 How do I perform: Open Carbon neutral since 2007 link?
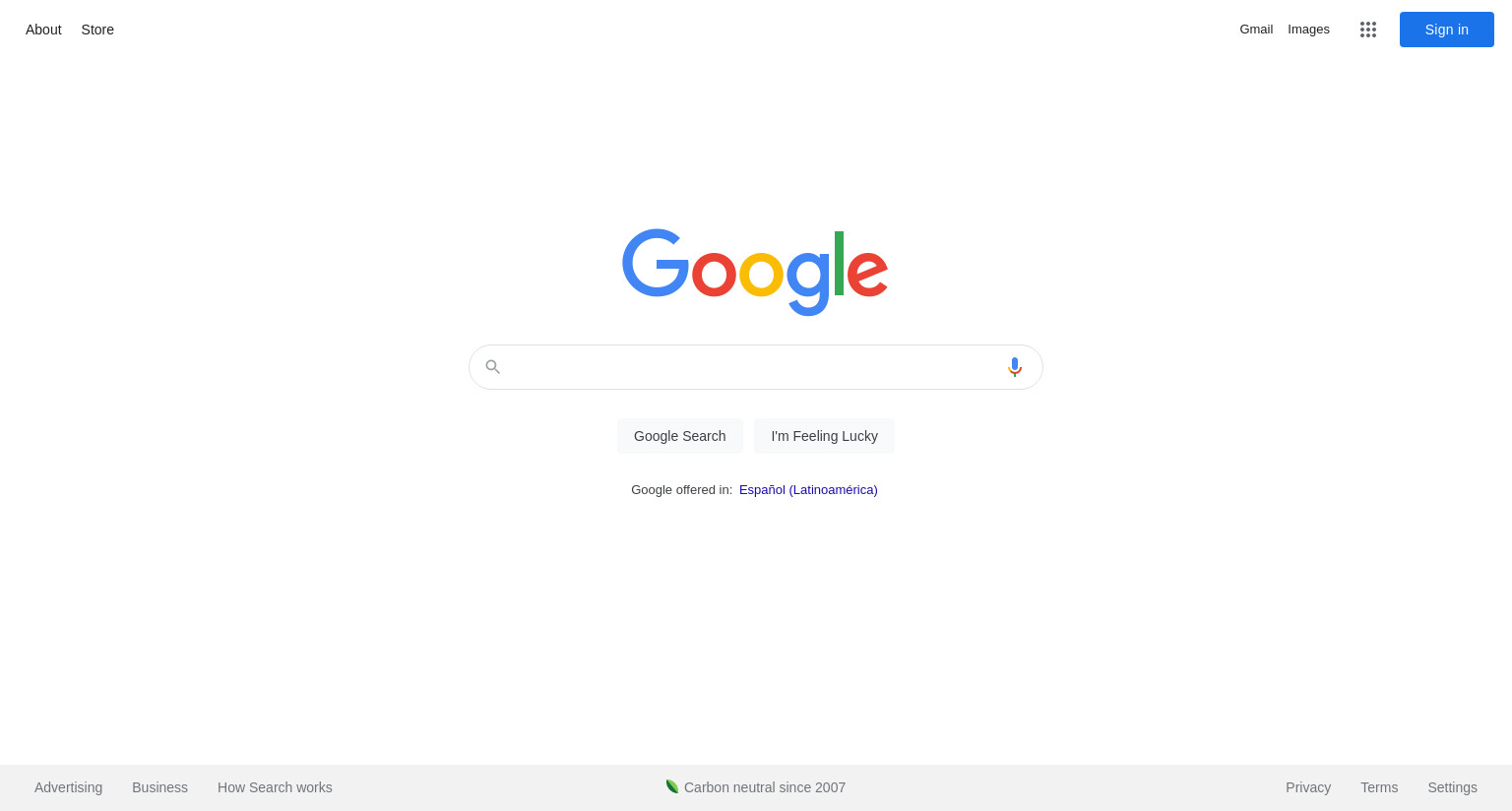(765, 787)
